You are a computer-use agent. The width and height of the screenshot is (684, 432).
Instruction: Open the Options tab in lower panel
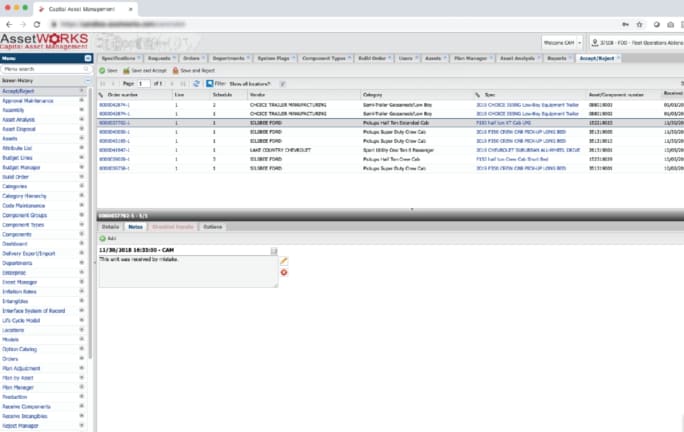(x=213, y=227)
